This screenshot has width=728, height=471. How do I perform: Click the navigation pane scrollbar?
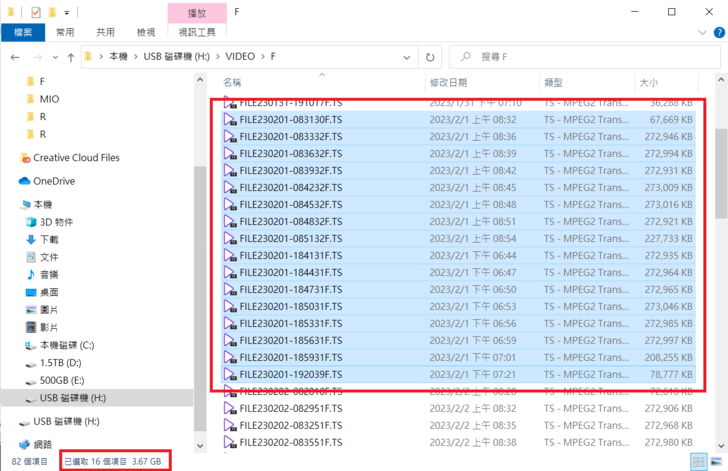point(200,298)
